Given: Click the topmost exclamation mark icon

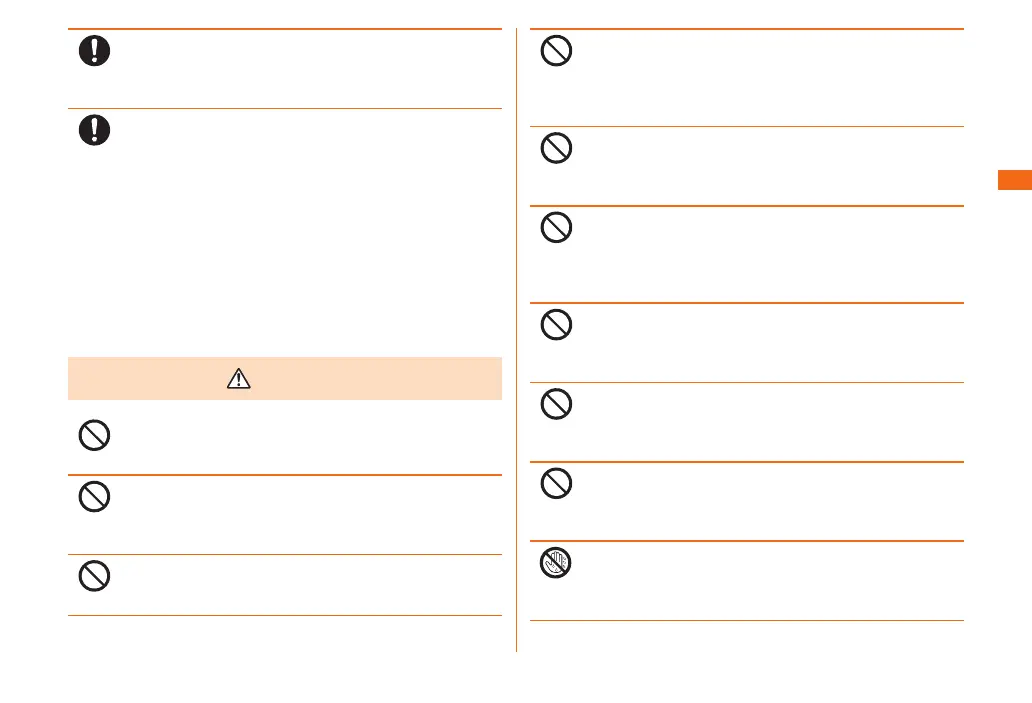Looking at the screenshot, I should tap(95, 52).
